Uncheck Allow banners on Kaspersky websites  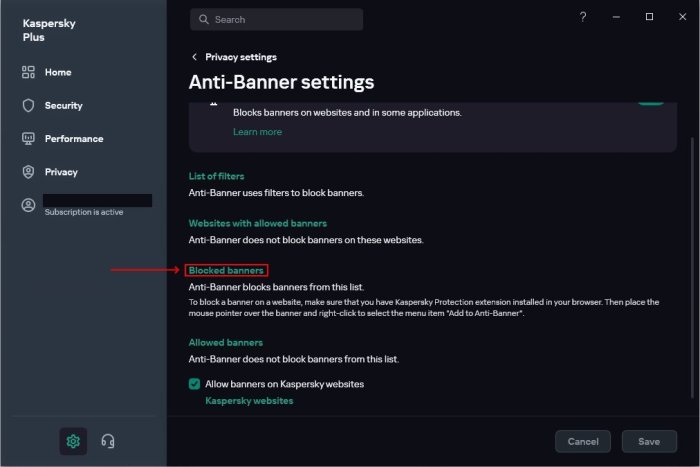click(x=195, y=384)
